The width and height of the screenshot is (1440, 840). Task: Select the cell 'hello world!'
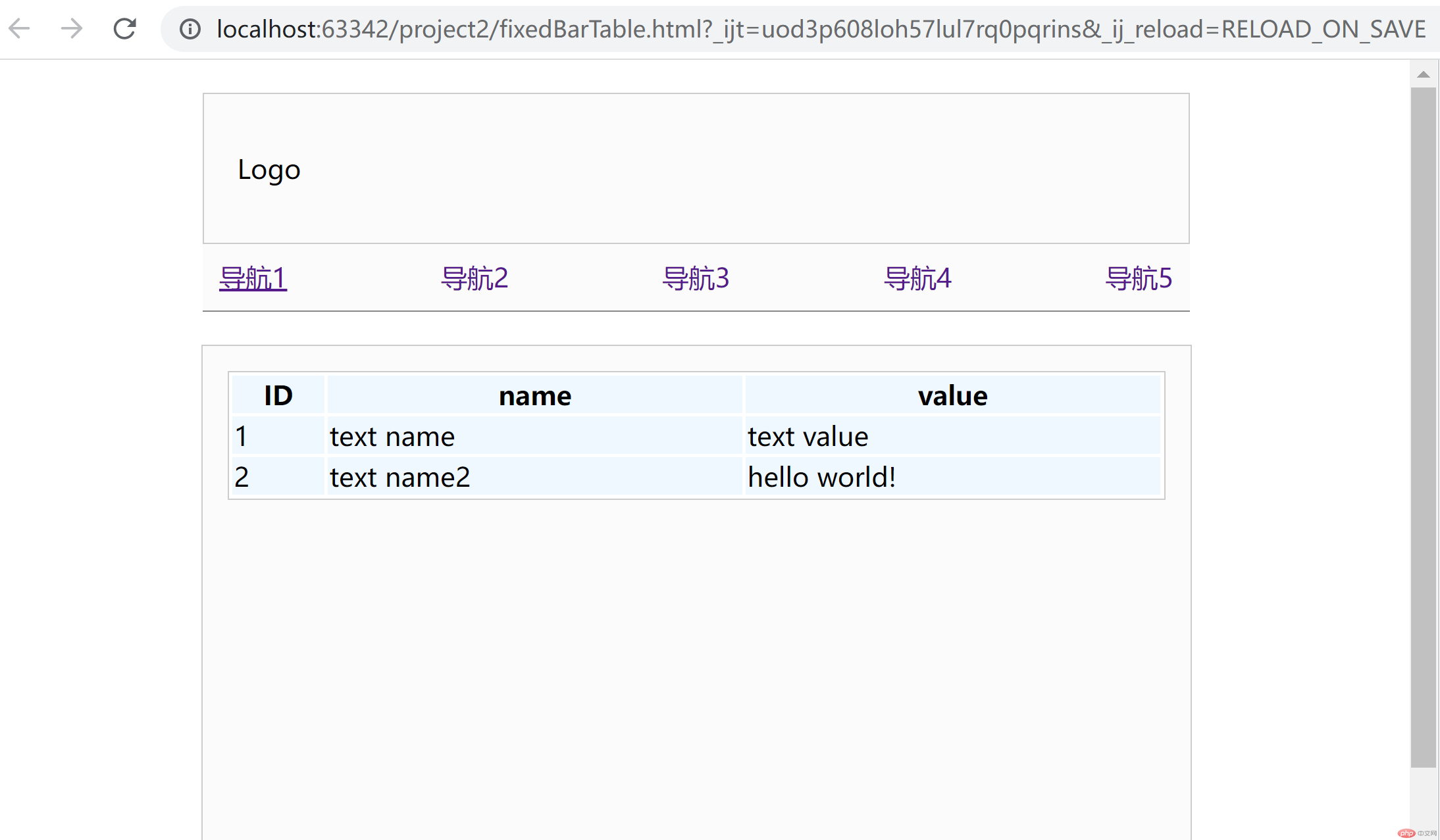953,477
